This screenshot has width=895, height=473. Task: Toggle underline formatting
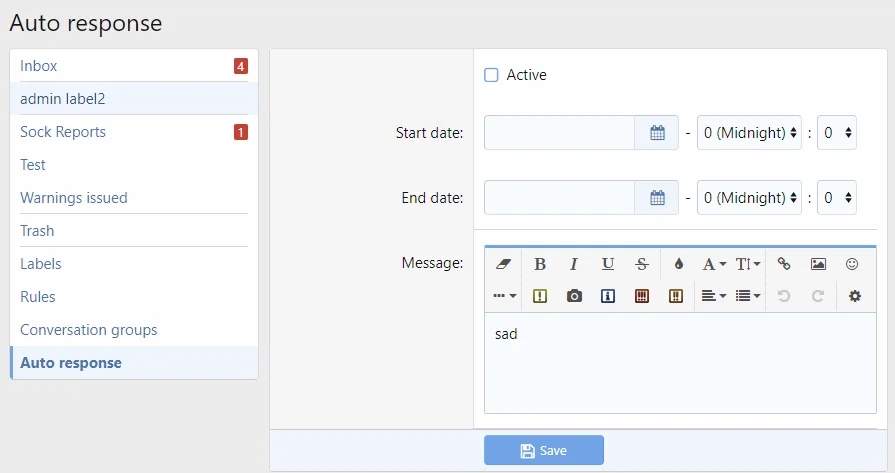click(608, 264)
